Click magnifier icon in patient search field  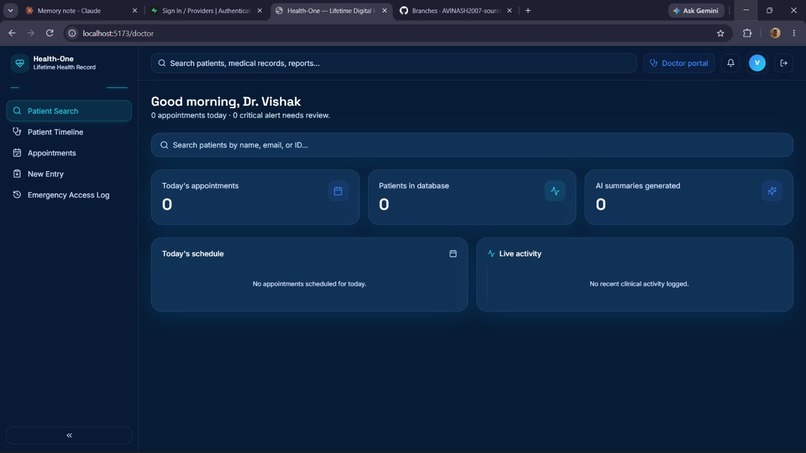[x=164, y=145]
